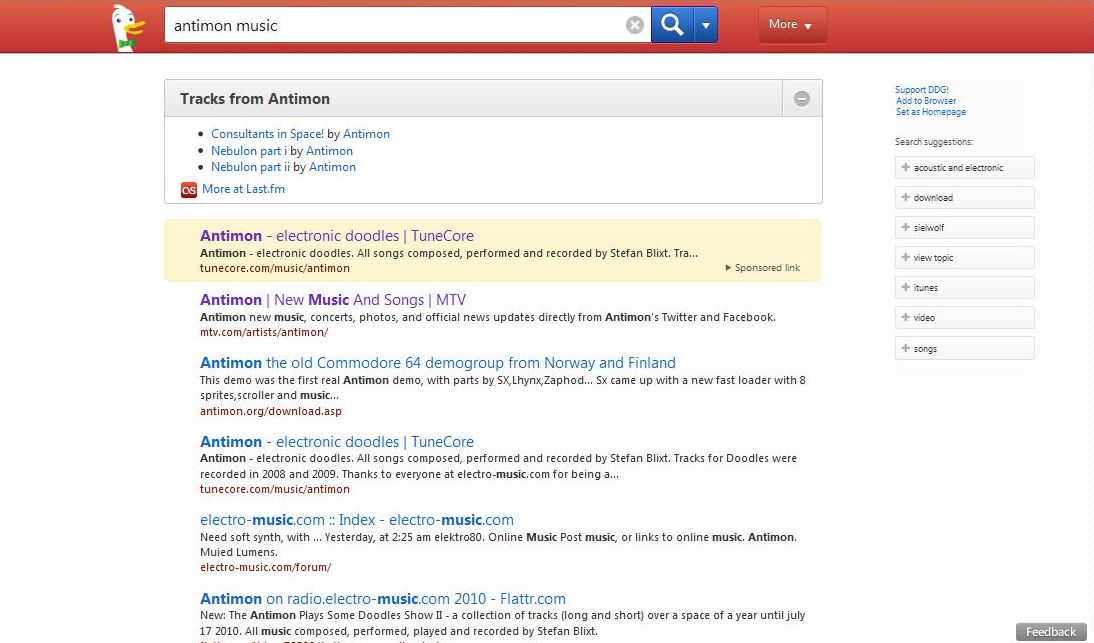Click the MTV result description snippet
This screenshot has height=643, width=1094.
[488, 317]
